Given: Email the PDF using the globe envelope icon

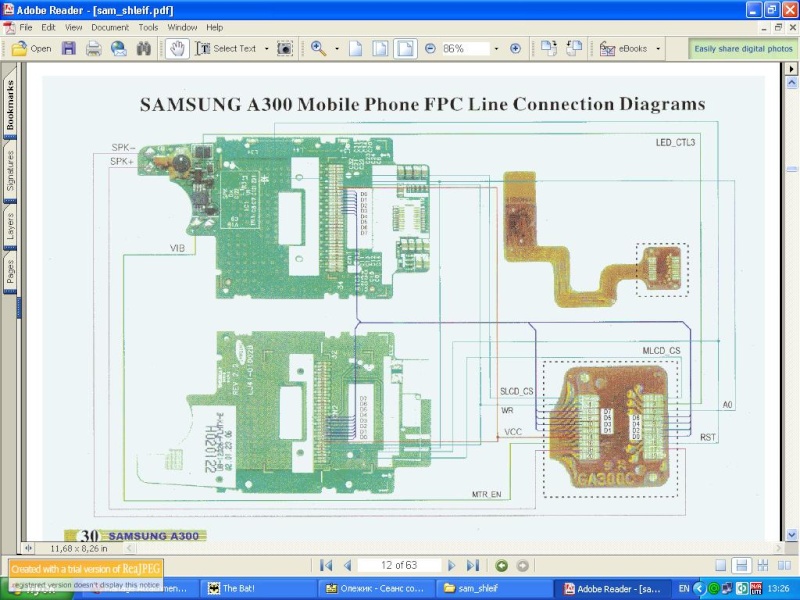Looking at the screenshot, I should (x=119, y=48).
